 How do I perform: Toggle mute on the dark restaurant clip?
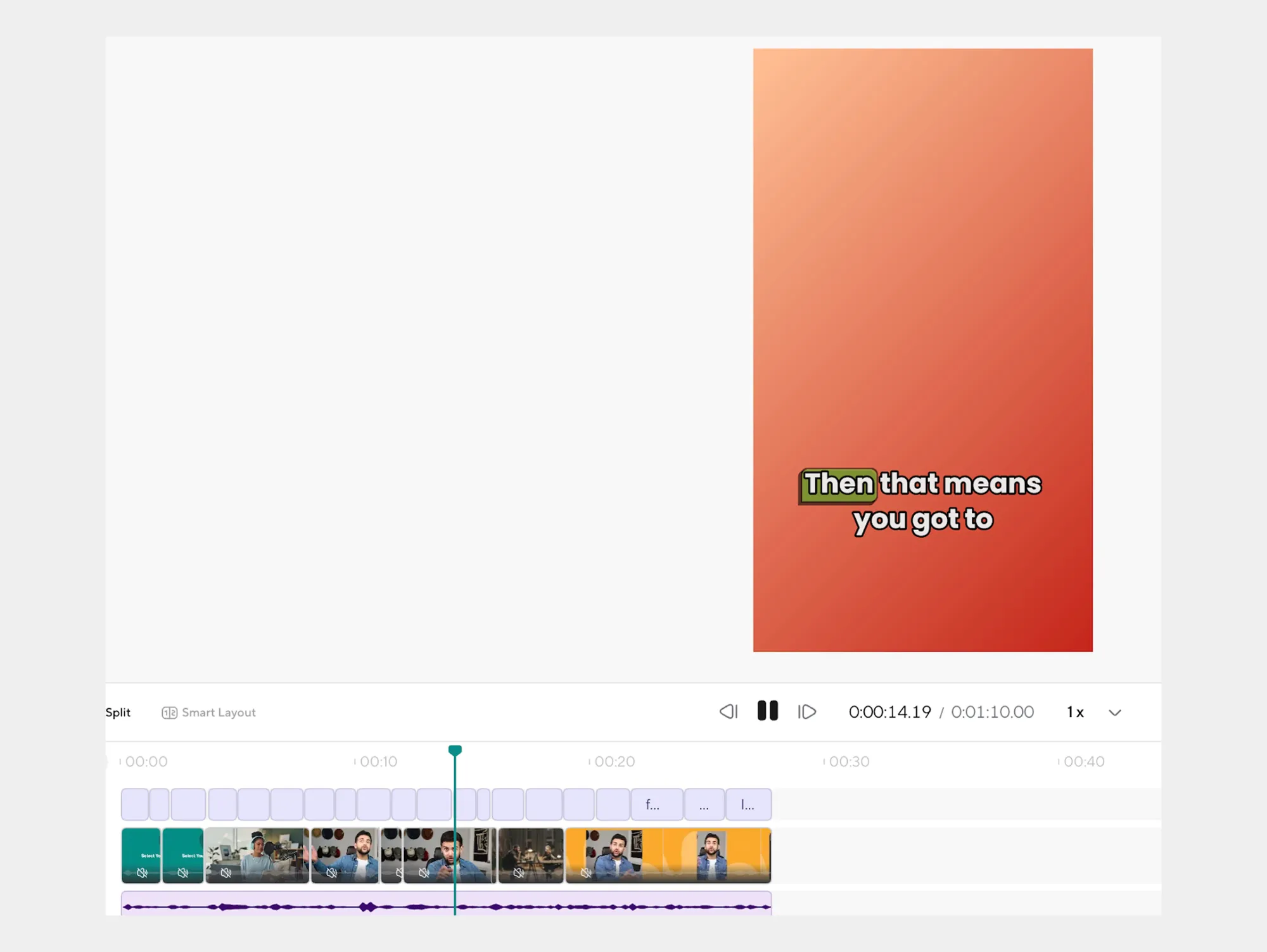pyautogui.click(x=518, y=873)
